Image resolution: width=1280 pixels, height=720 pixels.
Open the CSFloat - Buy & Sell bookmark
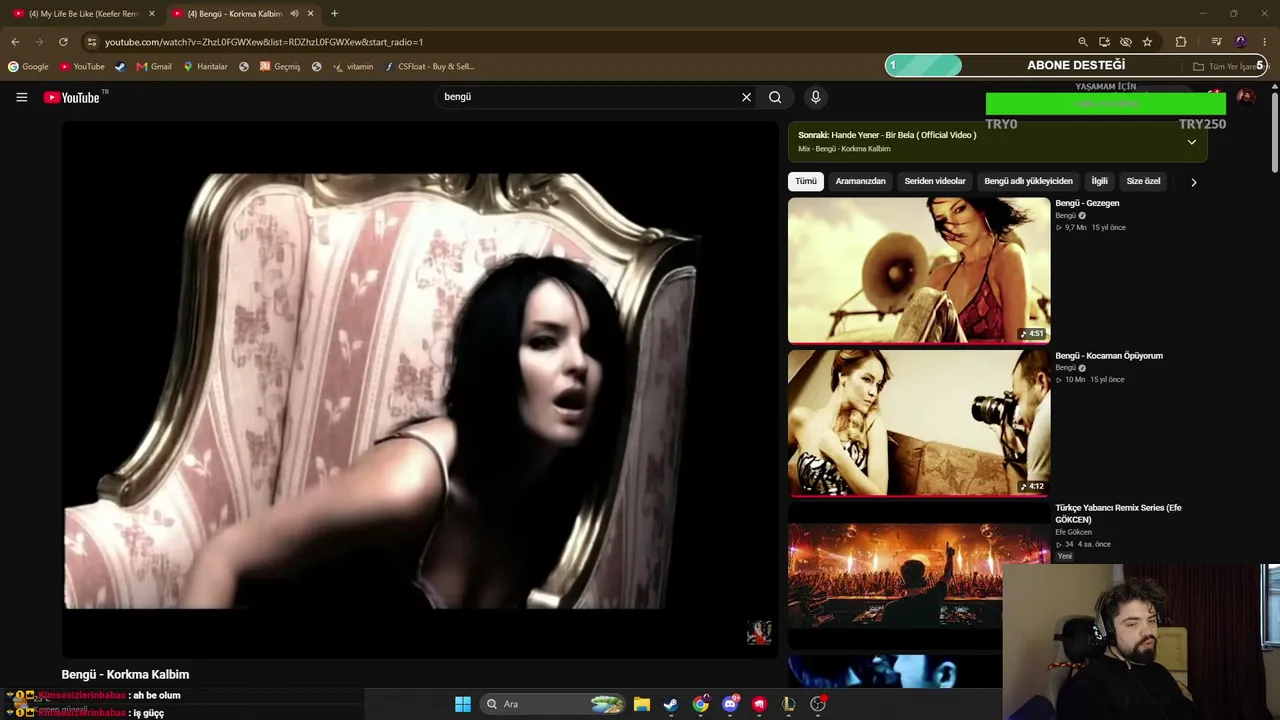coord(430,67)
